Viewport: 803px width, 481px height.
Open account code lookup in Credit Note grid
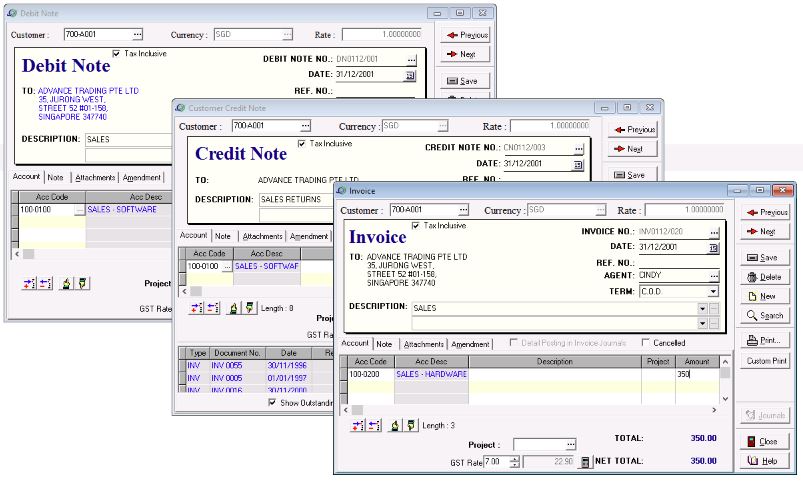(x=227, y=266)
